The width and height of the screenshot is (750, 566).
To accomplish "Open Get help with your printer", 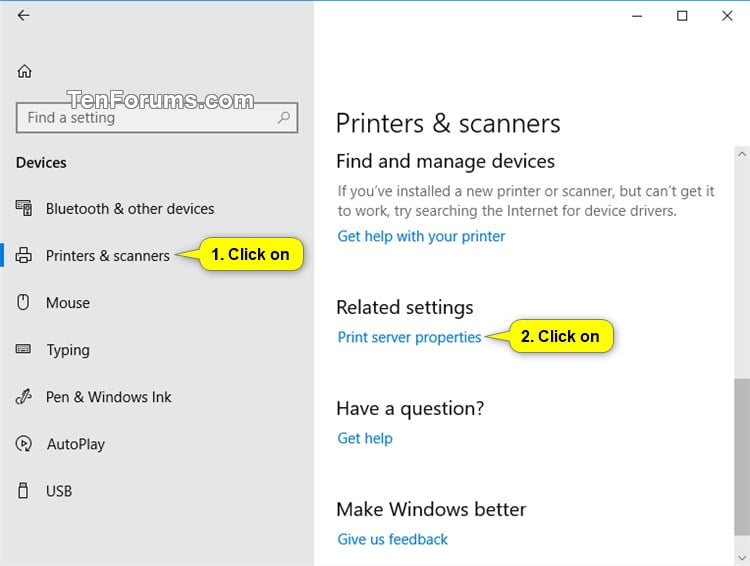I will click(421, 236).
